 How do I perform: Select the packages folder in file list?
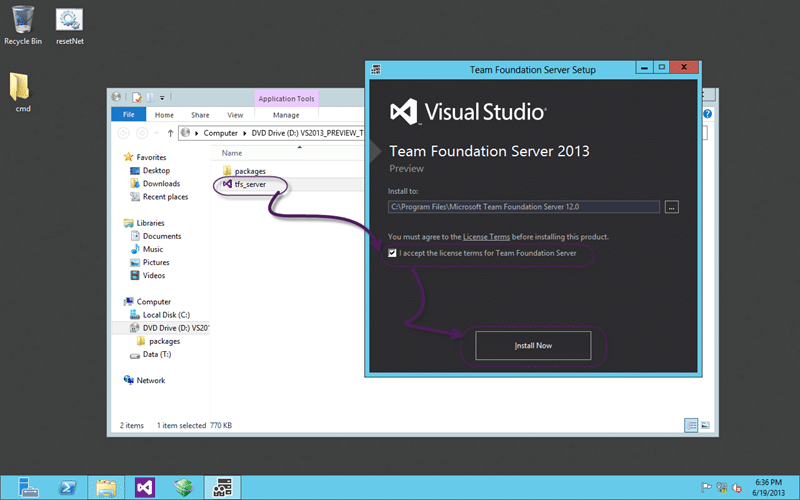coord(245,171)
